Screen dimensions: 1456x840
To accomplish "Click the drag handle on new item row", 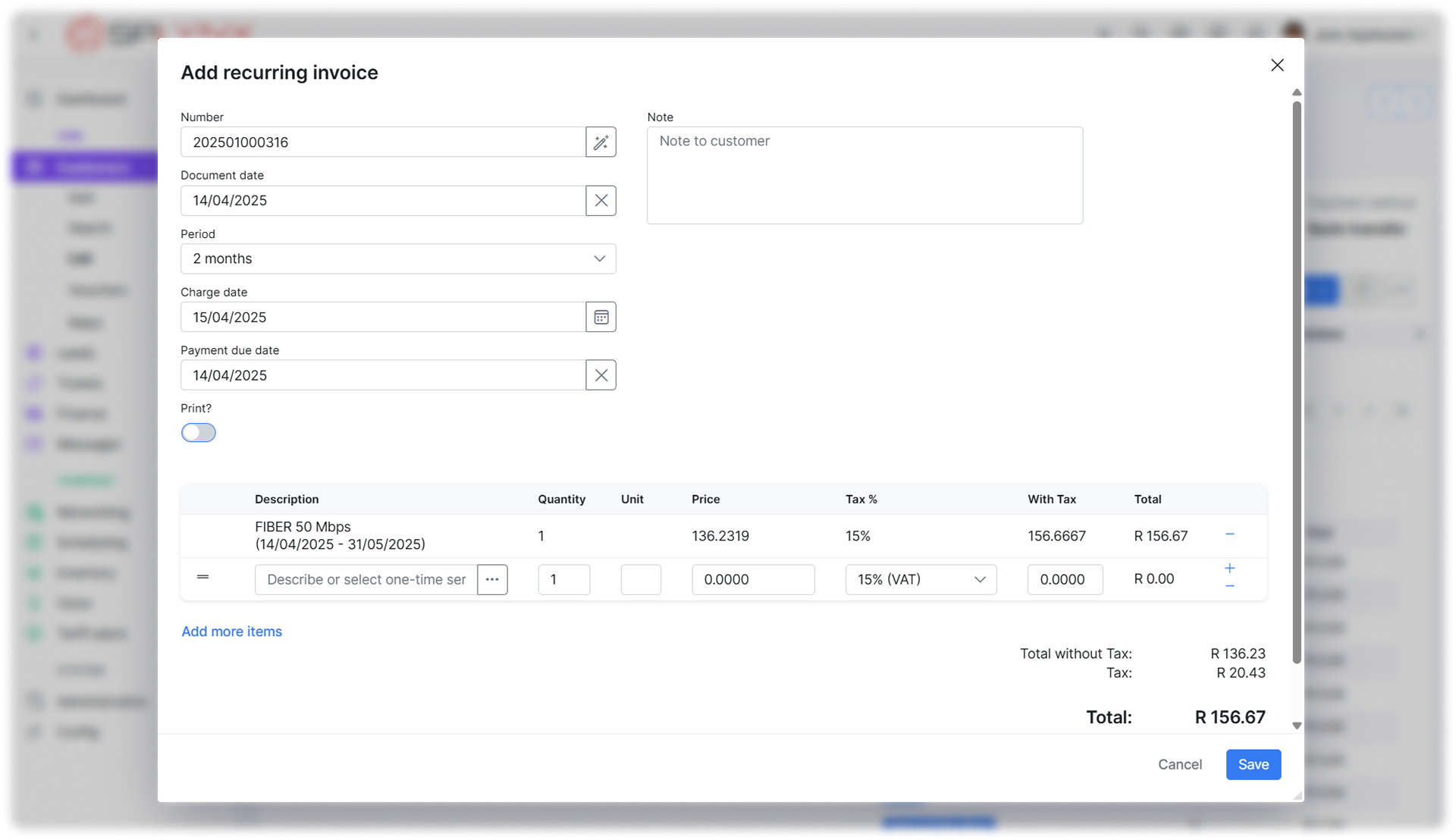I will (x=202, y=578).
